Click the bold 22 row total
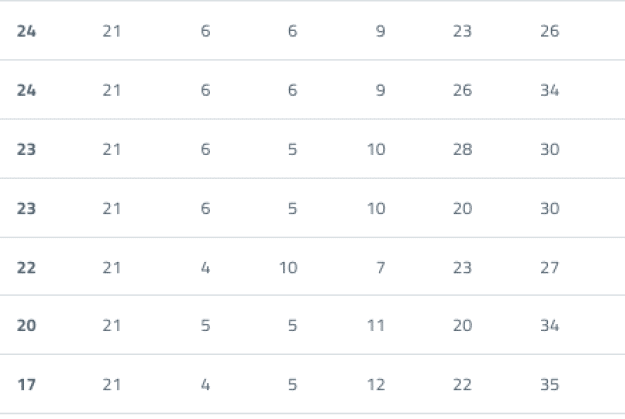The image size is (625, 419). click(x=27, y=268)
